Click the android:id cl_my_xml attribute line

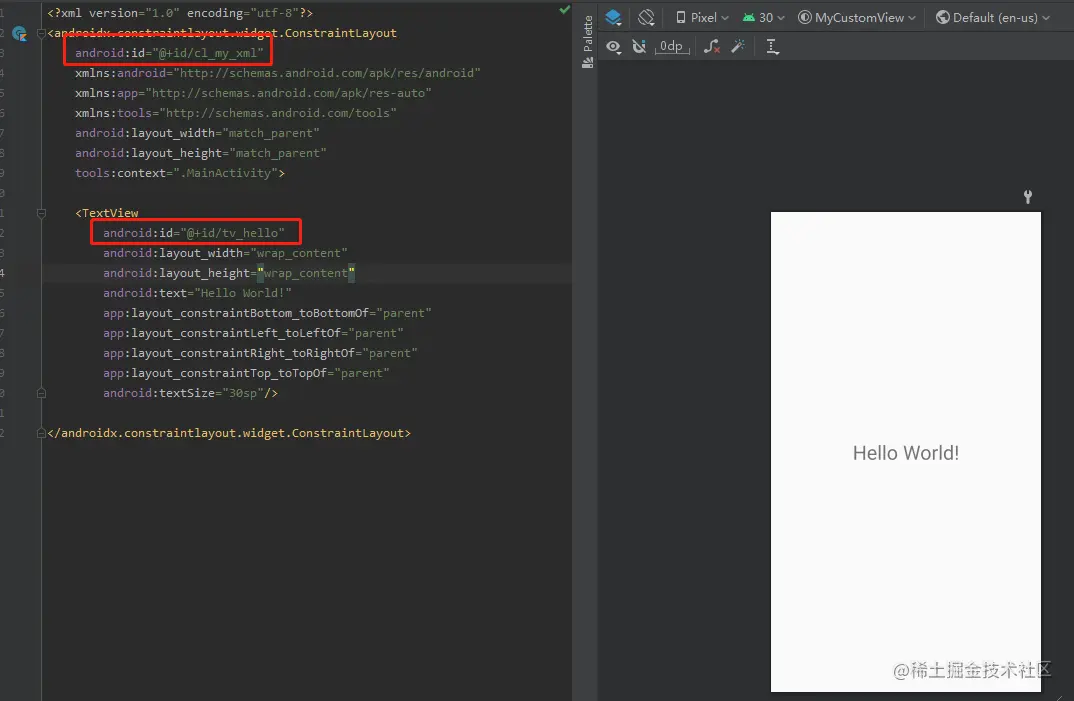pyautogui.click(x=169, y=53)
